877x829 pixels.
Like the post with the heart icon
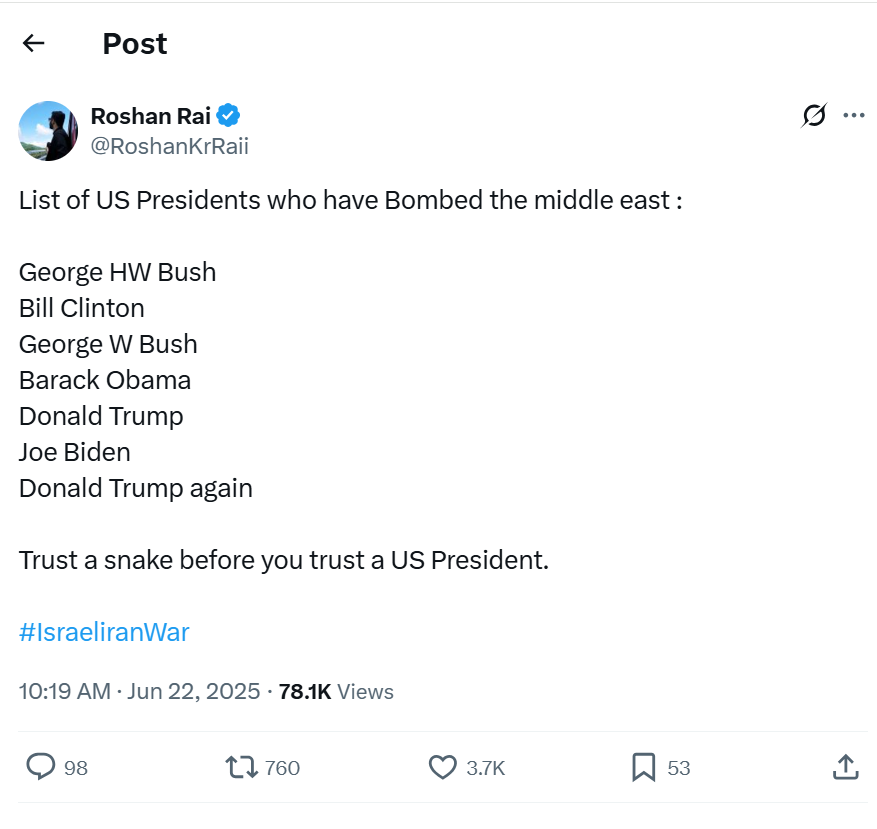click(x=442, y=767)
